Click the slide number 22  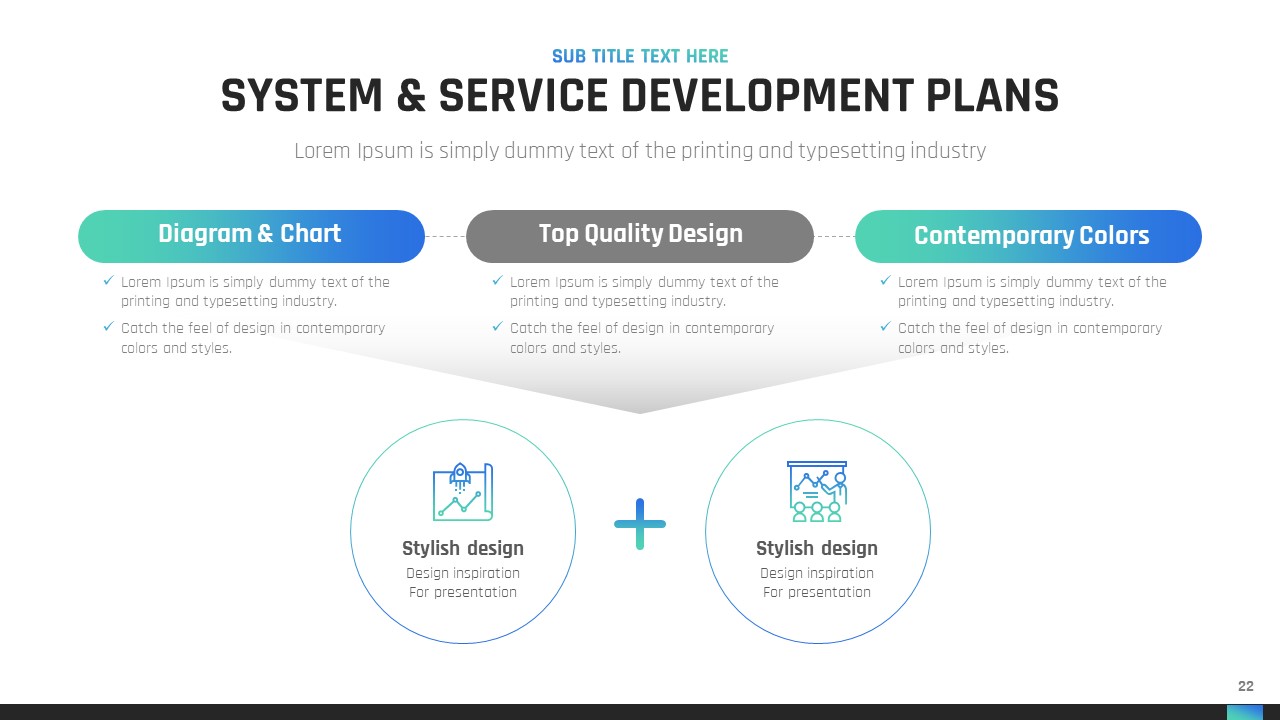(1245, 686)
